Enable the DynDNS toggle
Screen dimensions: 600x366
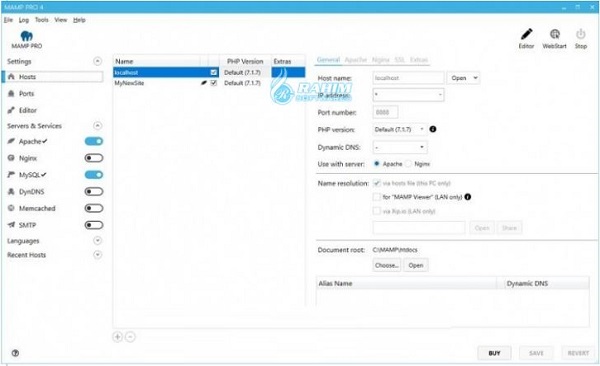coord(94,191)
